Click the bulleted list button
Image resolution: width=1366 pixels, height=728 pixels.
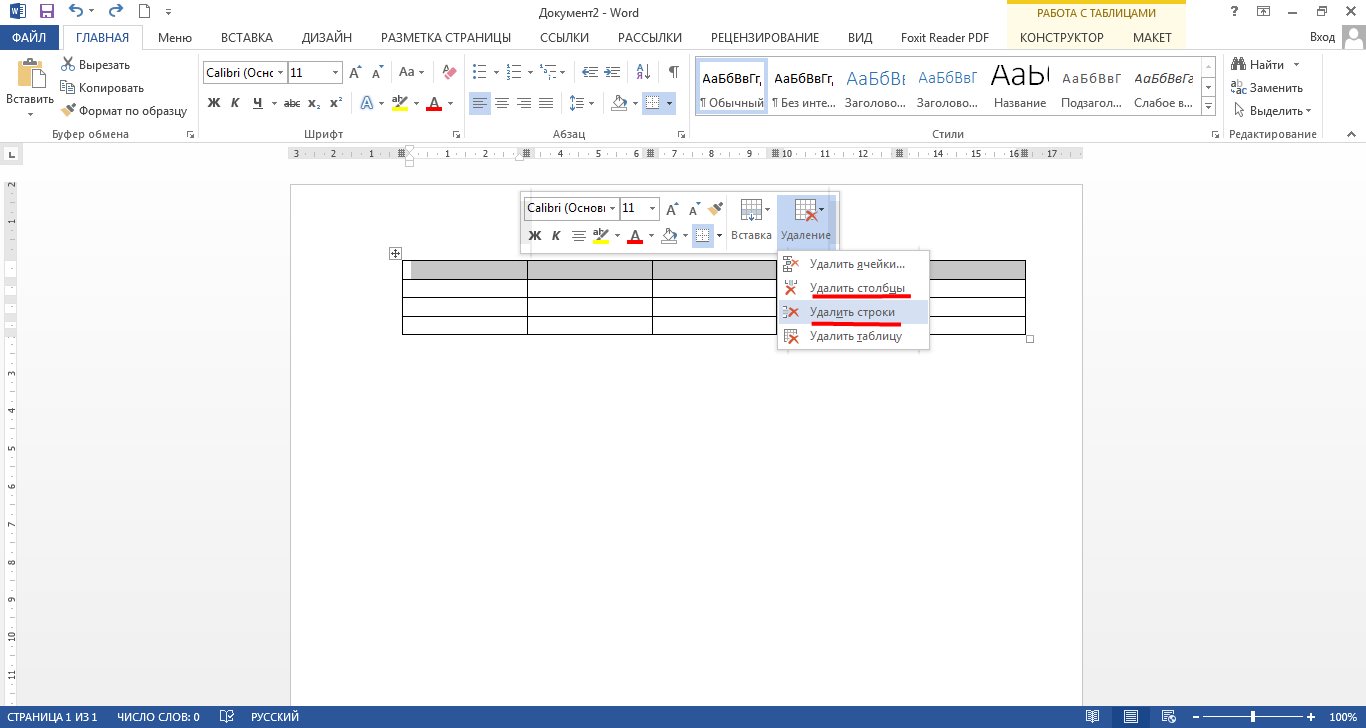[x=479, y=72]
